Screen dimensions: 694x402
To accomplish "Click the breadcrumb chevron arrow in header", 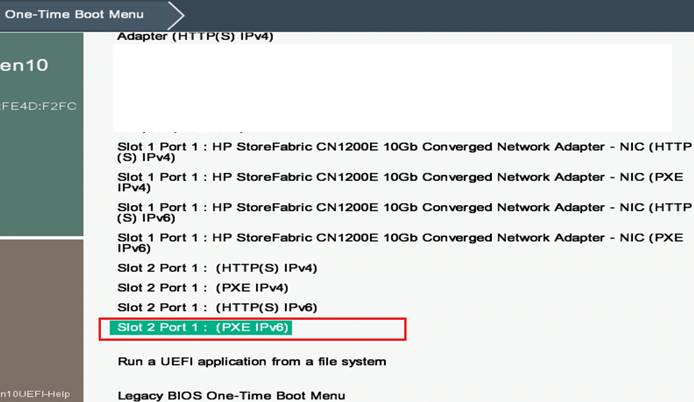I will [176, 15].
